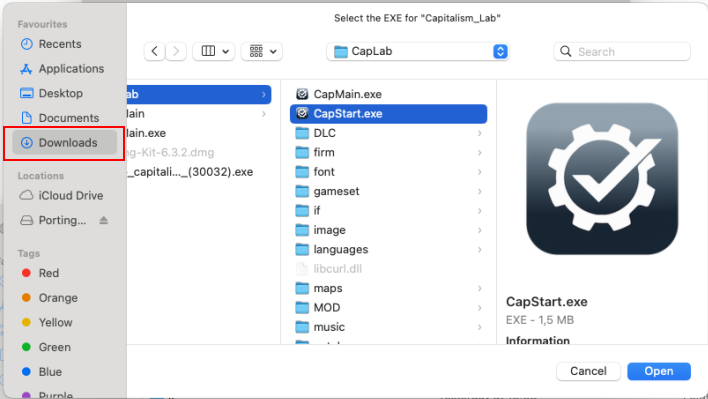Expand the font folder chevron

[480, 172]
